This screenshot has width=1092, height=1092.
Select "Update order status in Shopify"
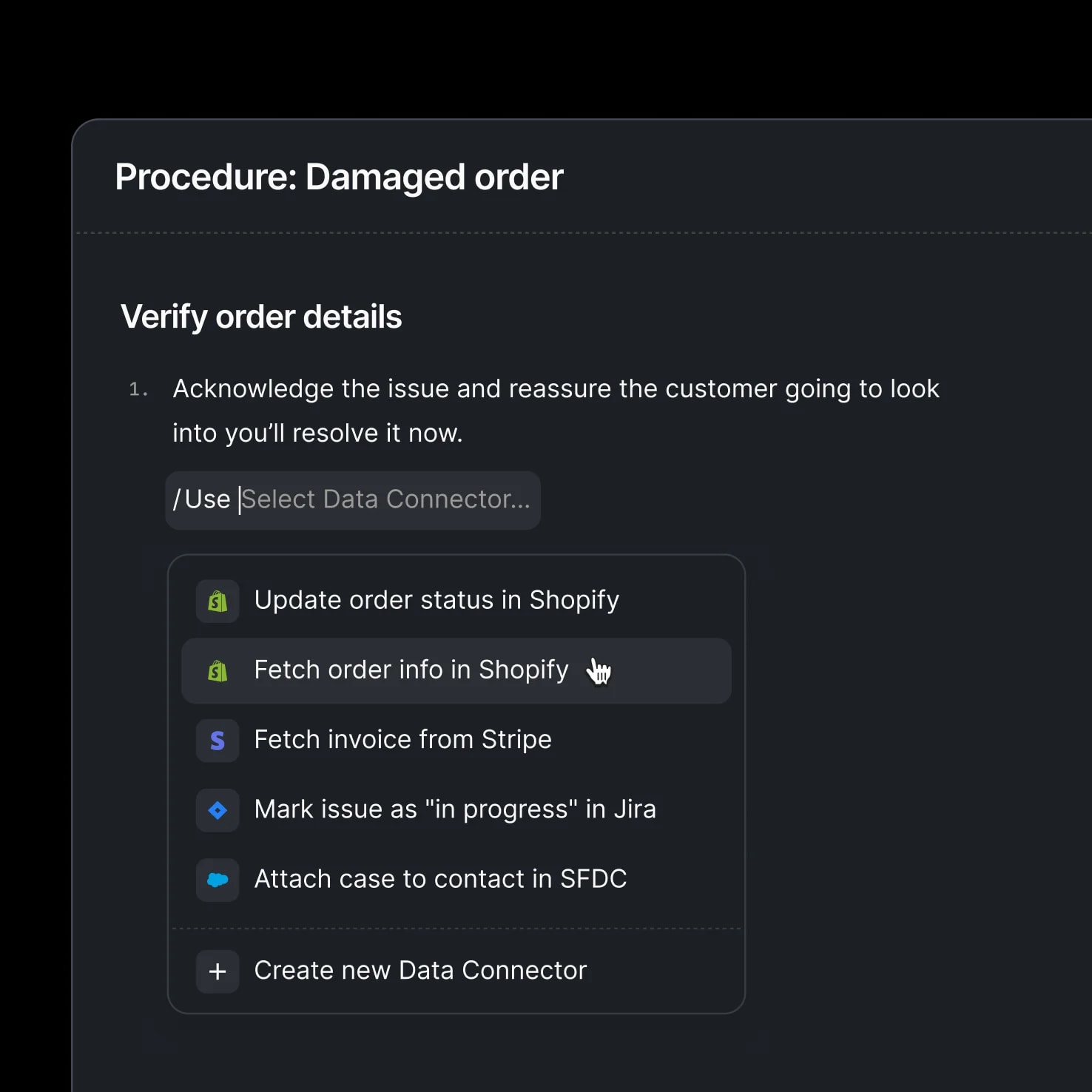437,600
